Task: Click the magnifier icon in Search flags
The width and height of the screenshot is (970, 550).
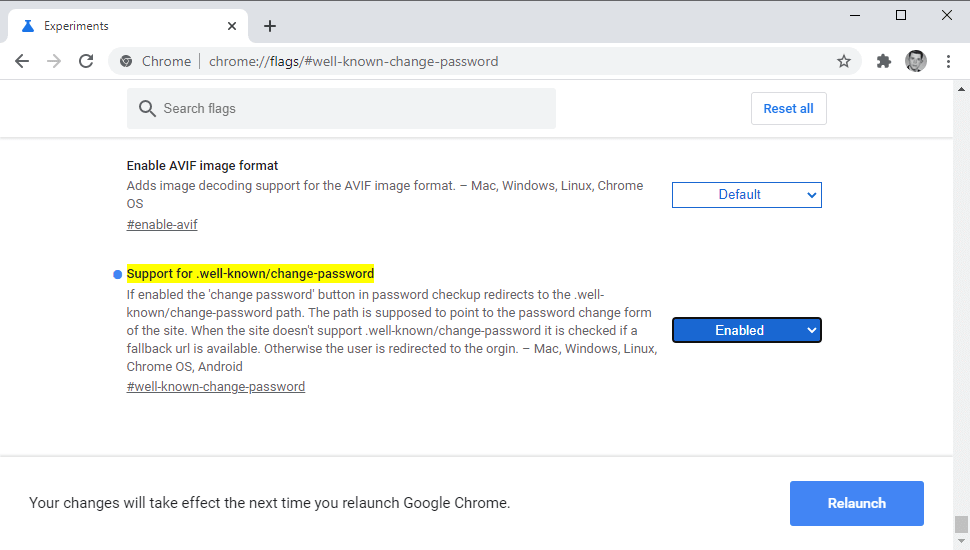Action: pos(147,108)
